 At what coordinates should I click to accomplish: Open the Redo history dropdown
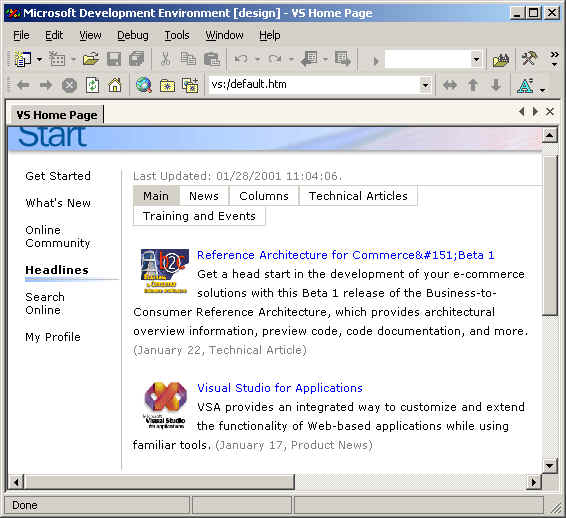click(x=291, y=59)
